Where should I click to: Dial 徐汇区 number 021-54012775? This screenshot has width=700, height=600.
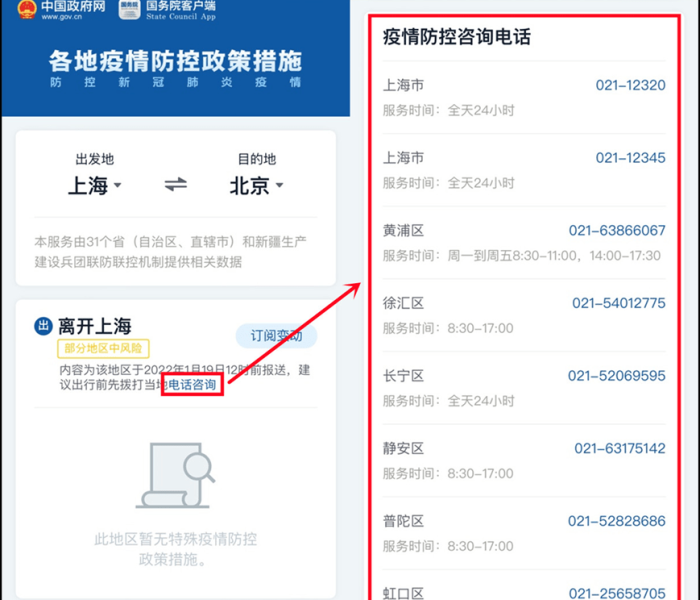click(x=618, y=303)
